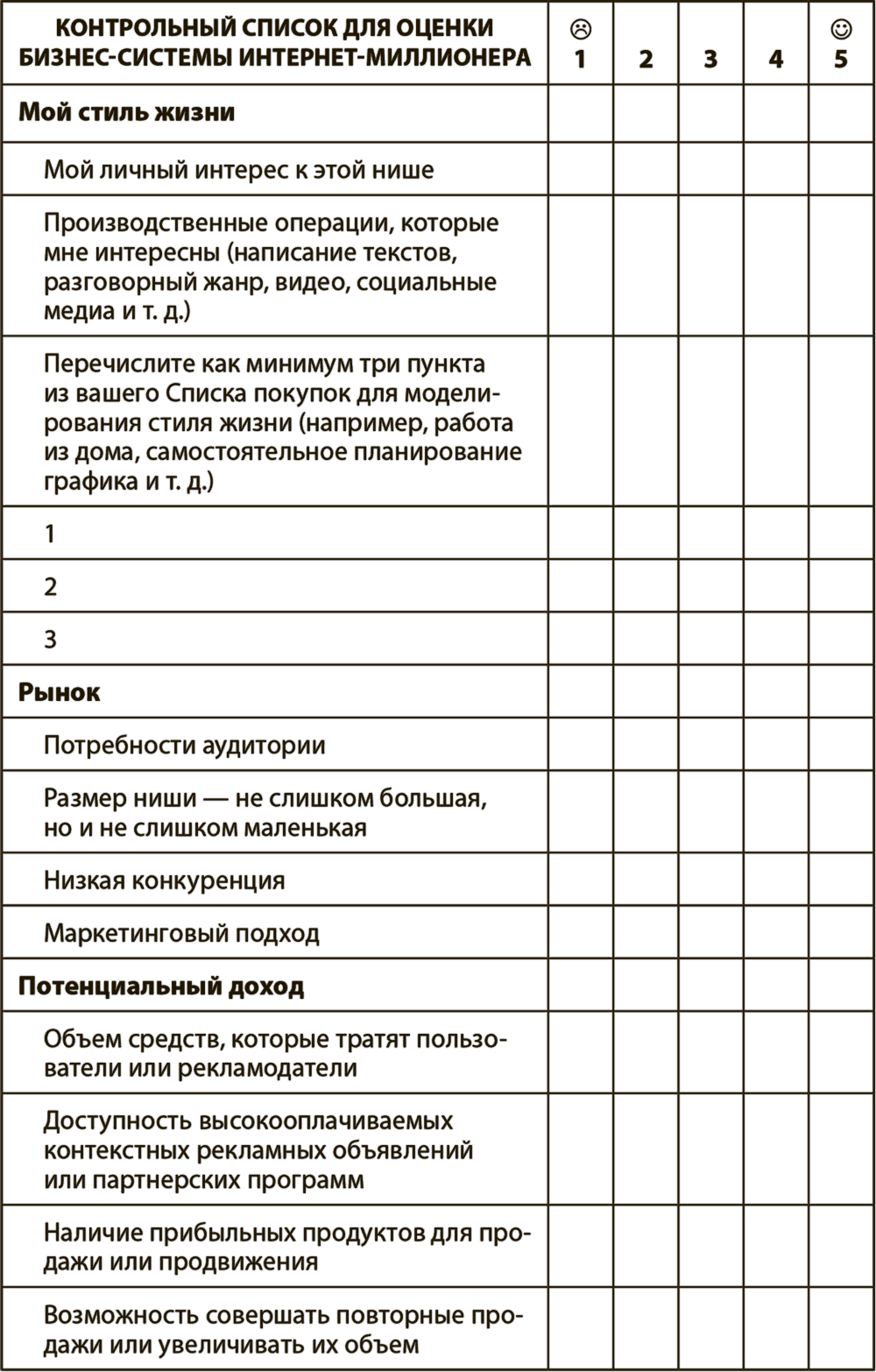Tick rating 5 for 'Возможность совершать повторные продажи'

pyautogui.click(x=841, y=1328)
